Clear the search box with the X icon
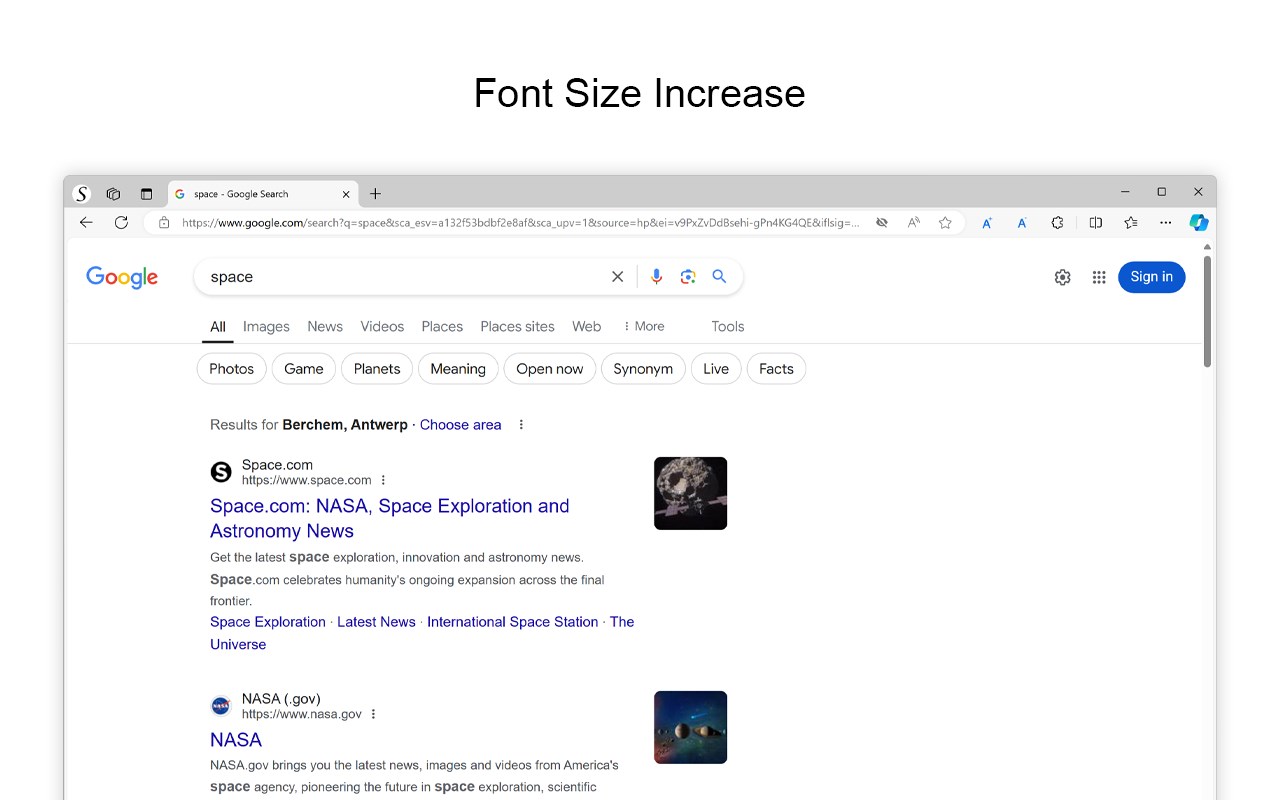The width and height of the screenshot is (1280, 800). click(617, 277)
